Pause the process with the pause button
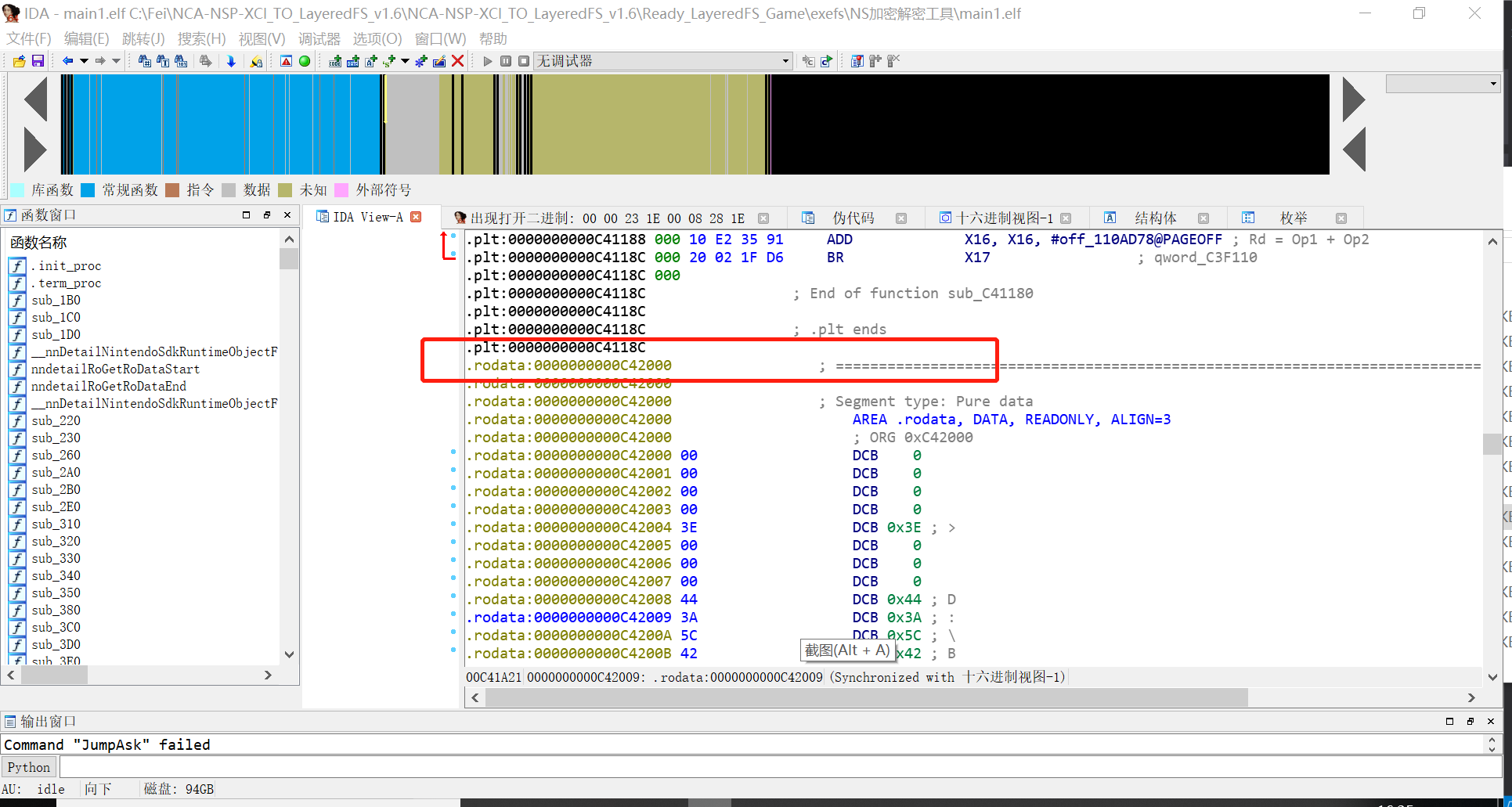This screenshot has width=1512, height=807. click(x=506, y=61)
